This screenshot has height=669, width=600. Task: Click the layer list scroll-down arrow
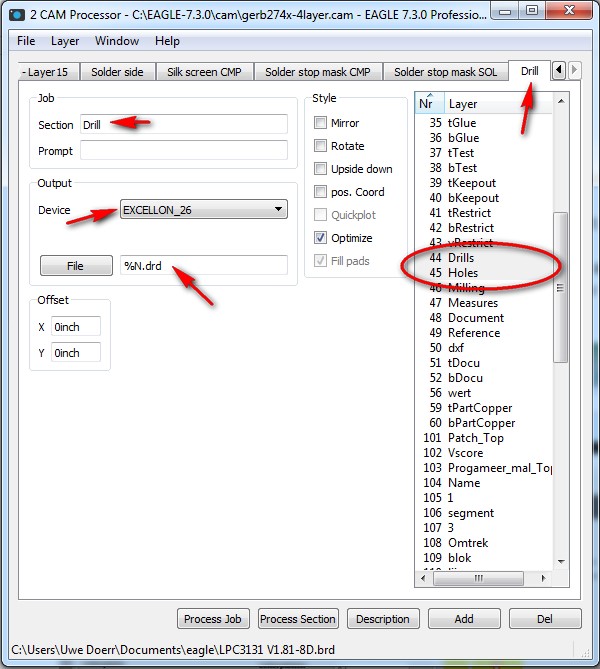tap(561, 561)
